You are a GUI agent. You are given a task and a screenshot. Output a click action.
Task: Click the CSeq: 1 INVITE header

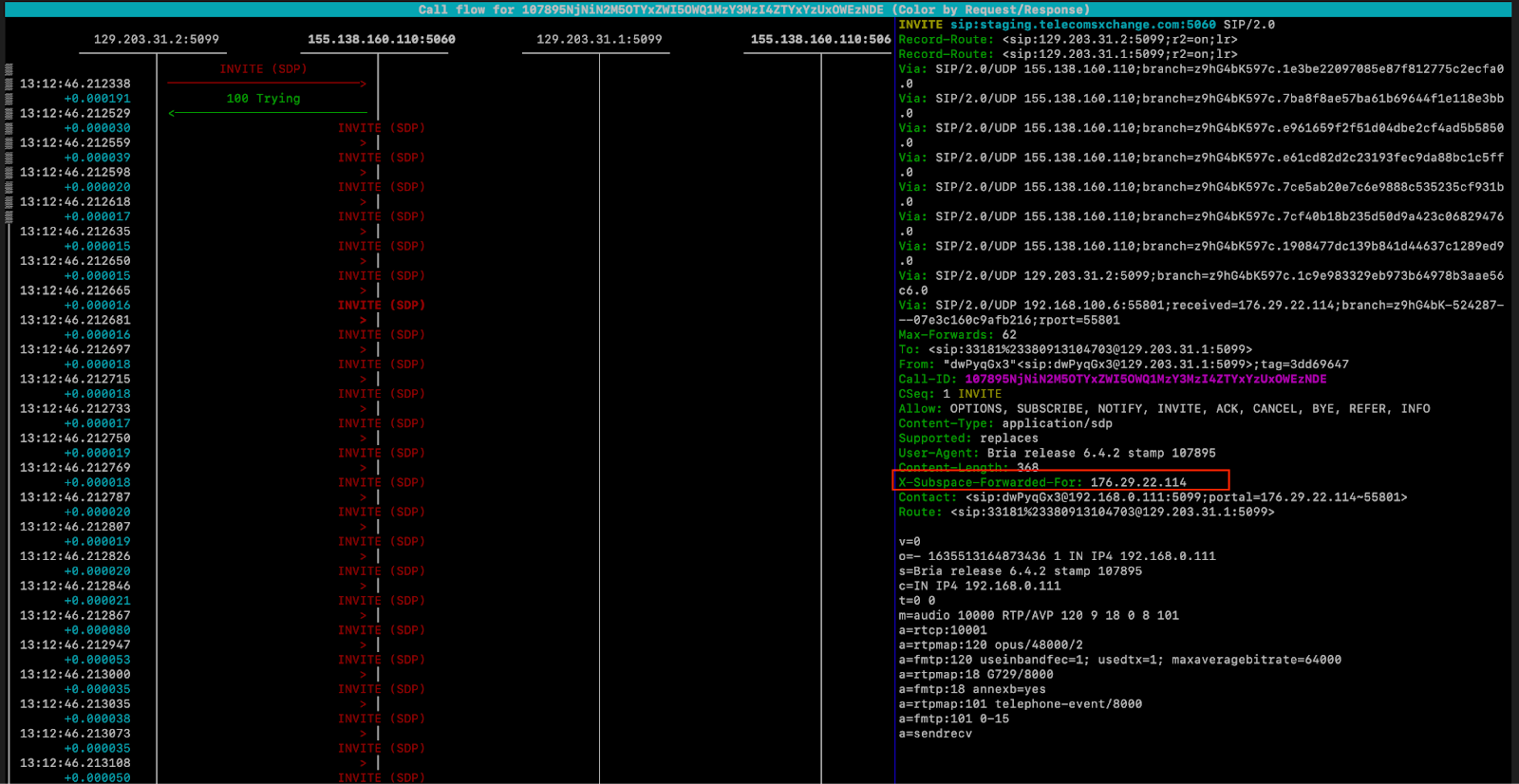coord(949,394)
